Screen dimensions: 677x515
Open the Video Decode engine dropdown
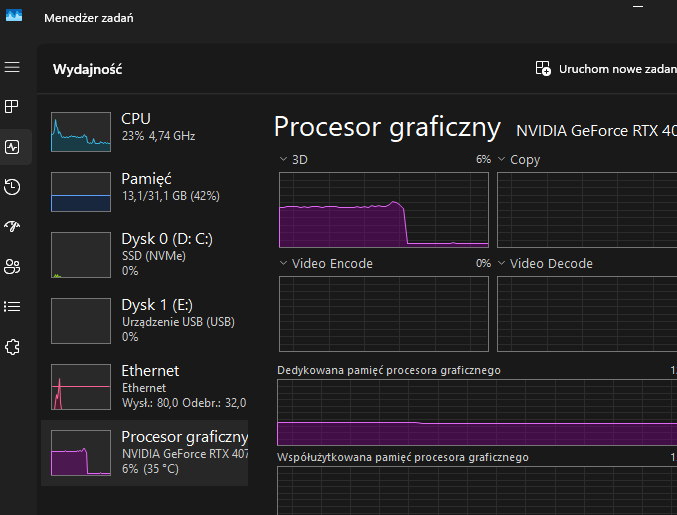click(501, 263)
